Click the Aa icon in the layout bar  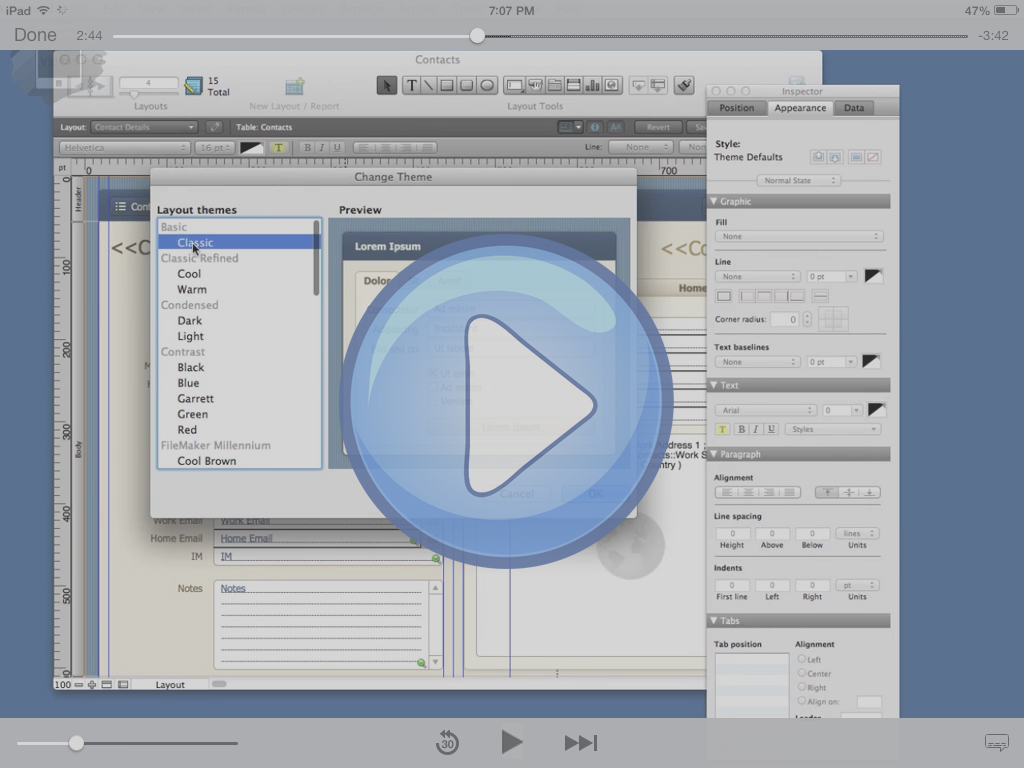(615, 127)
